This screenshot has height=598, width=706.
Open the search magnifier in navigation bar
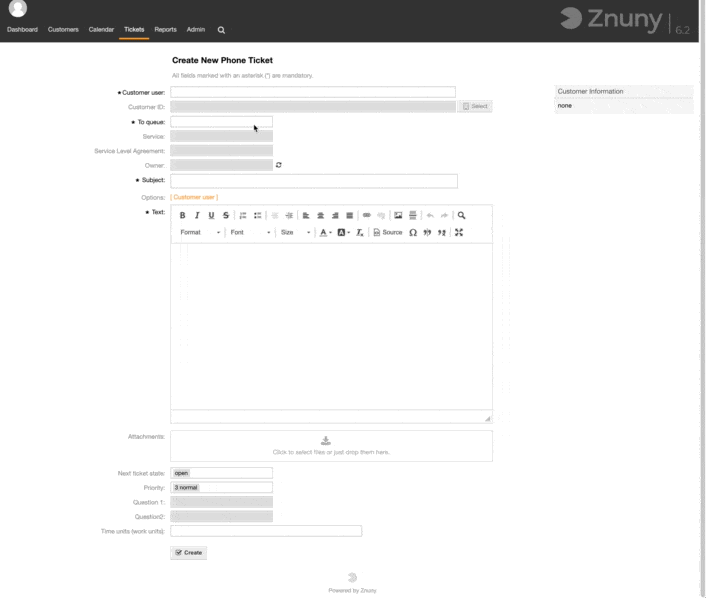(221, 30)
